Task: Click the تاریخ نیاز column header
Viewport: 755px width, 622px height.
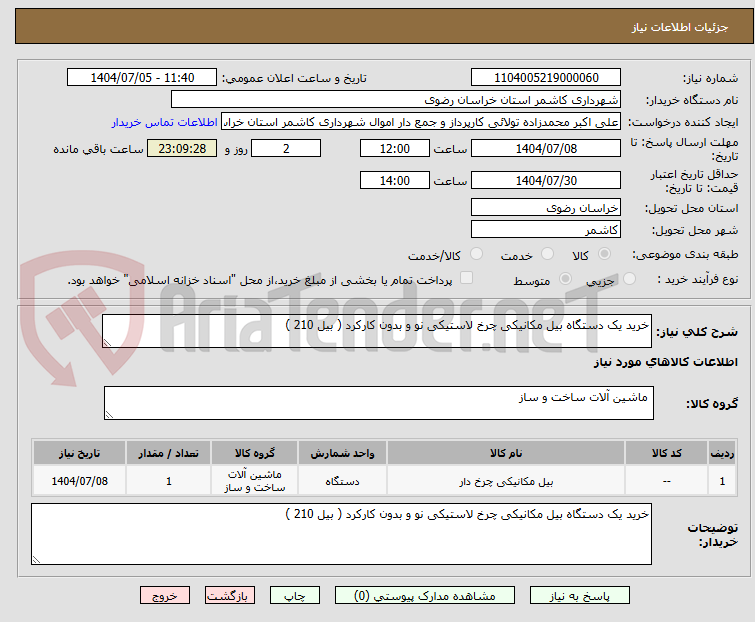Action: pos(79,453)
